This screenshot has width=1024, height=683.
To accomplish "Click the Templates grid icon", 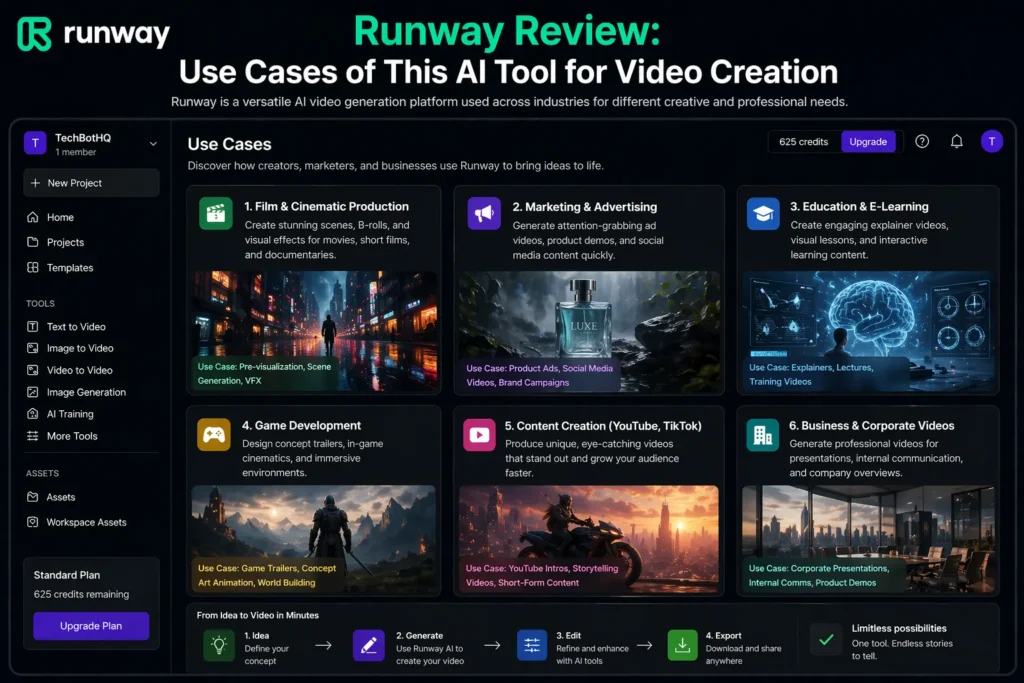I will point(33,267).
